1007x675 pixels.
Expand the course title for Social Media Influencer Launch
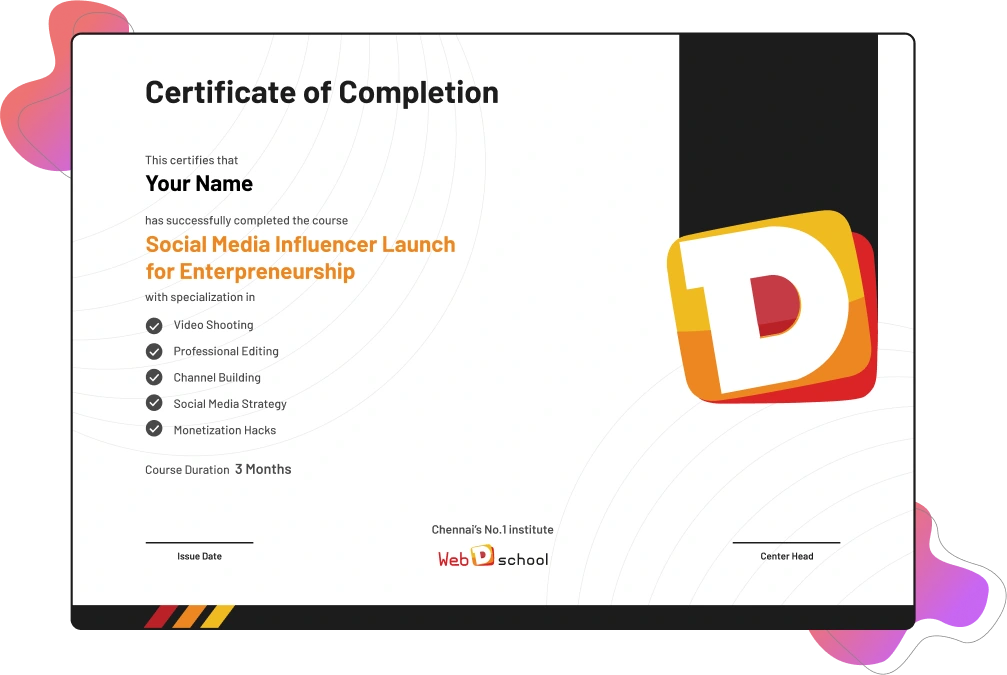point(300,257)
